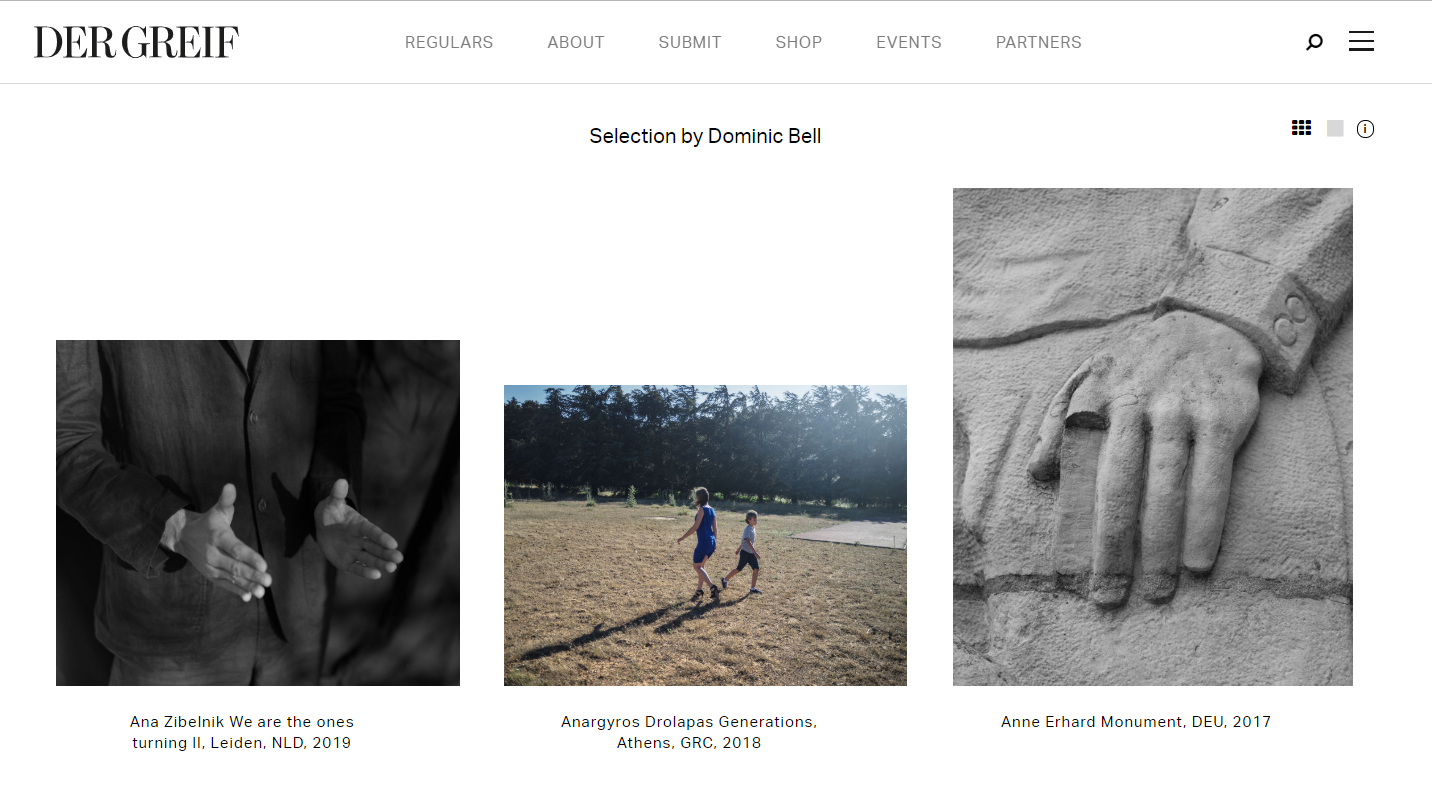This screenshot has width=1432, height=806.
Task: Open the PARTNERS page
Action: (x=1039, y=42)
